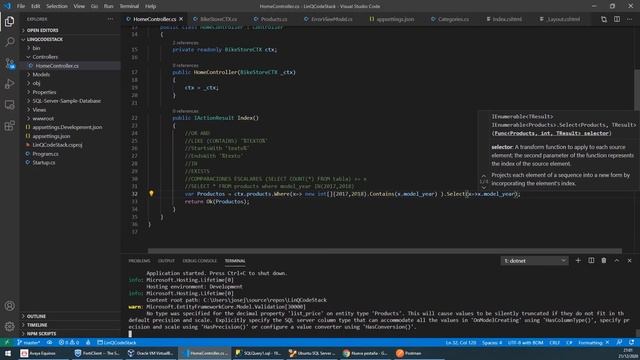The height and width of the screenshot is (360, 640).
Task: Open the Selection menu
Action: (57, 6)
